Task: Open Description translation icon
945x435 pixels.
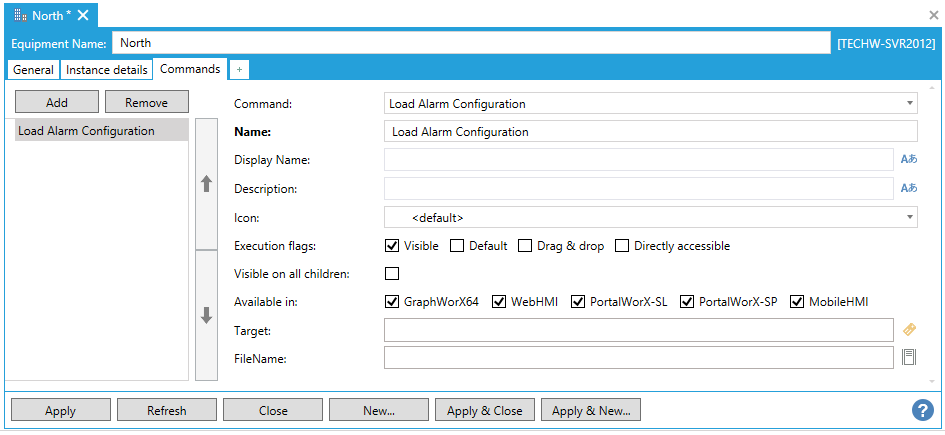Action: [908, 188]
